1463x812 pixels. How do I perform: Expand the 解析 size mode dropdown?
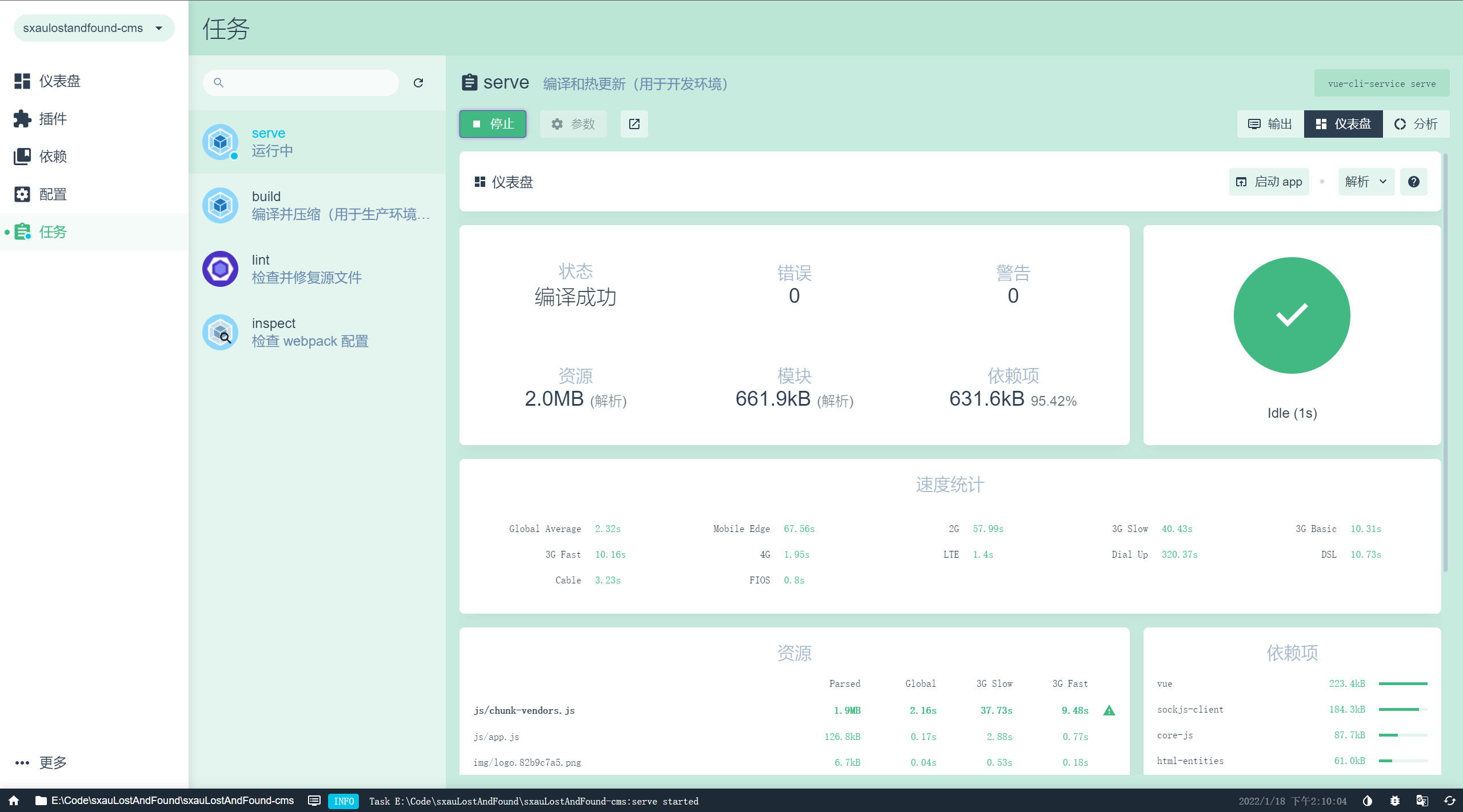pos(1365,182)
